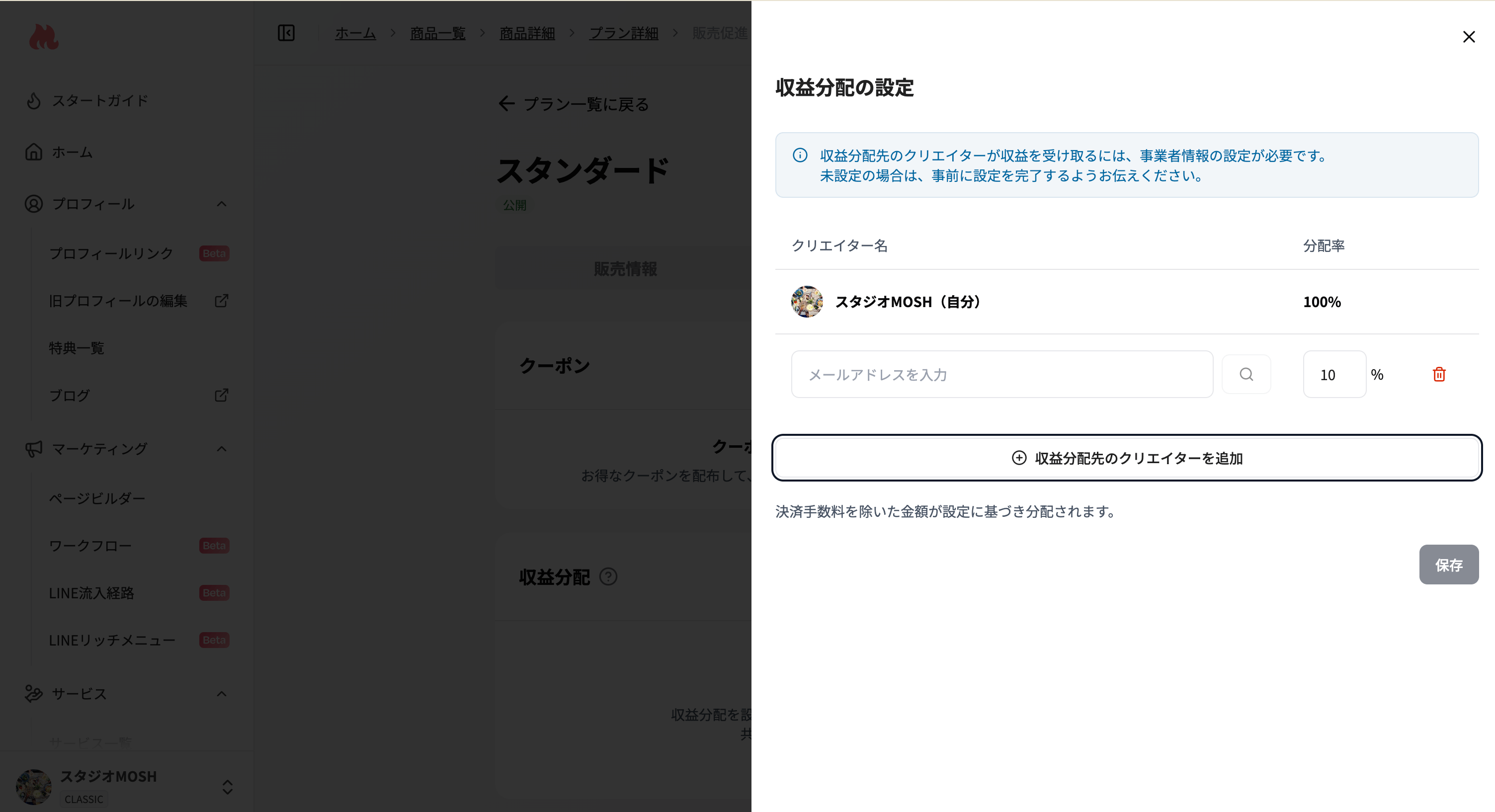Open 旧プロフィールの編集 external link icon
The height and width of the screenshot is (812, 1495).
[221, 301]
